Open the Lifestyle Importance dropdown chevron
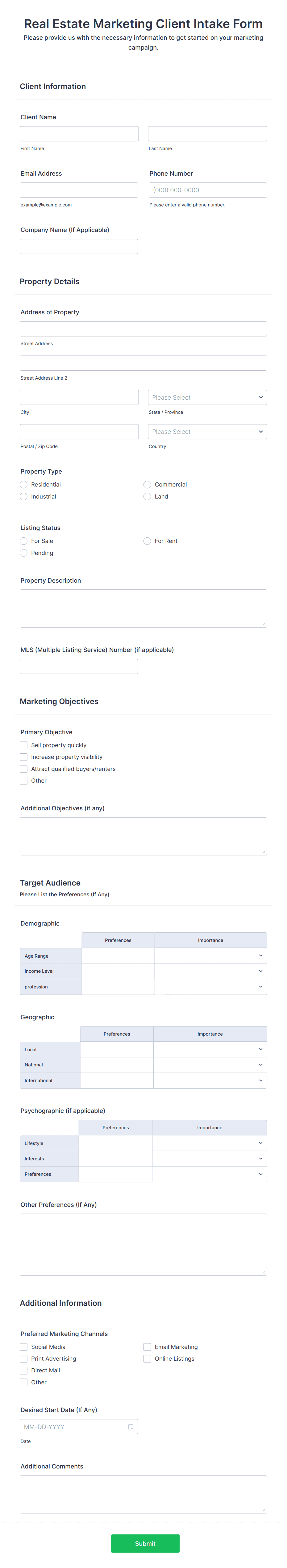This screenshot has height=1568, width=287. pyautogui.click(x=261, y=1143)
